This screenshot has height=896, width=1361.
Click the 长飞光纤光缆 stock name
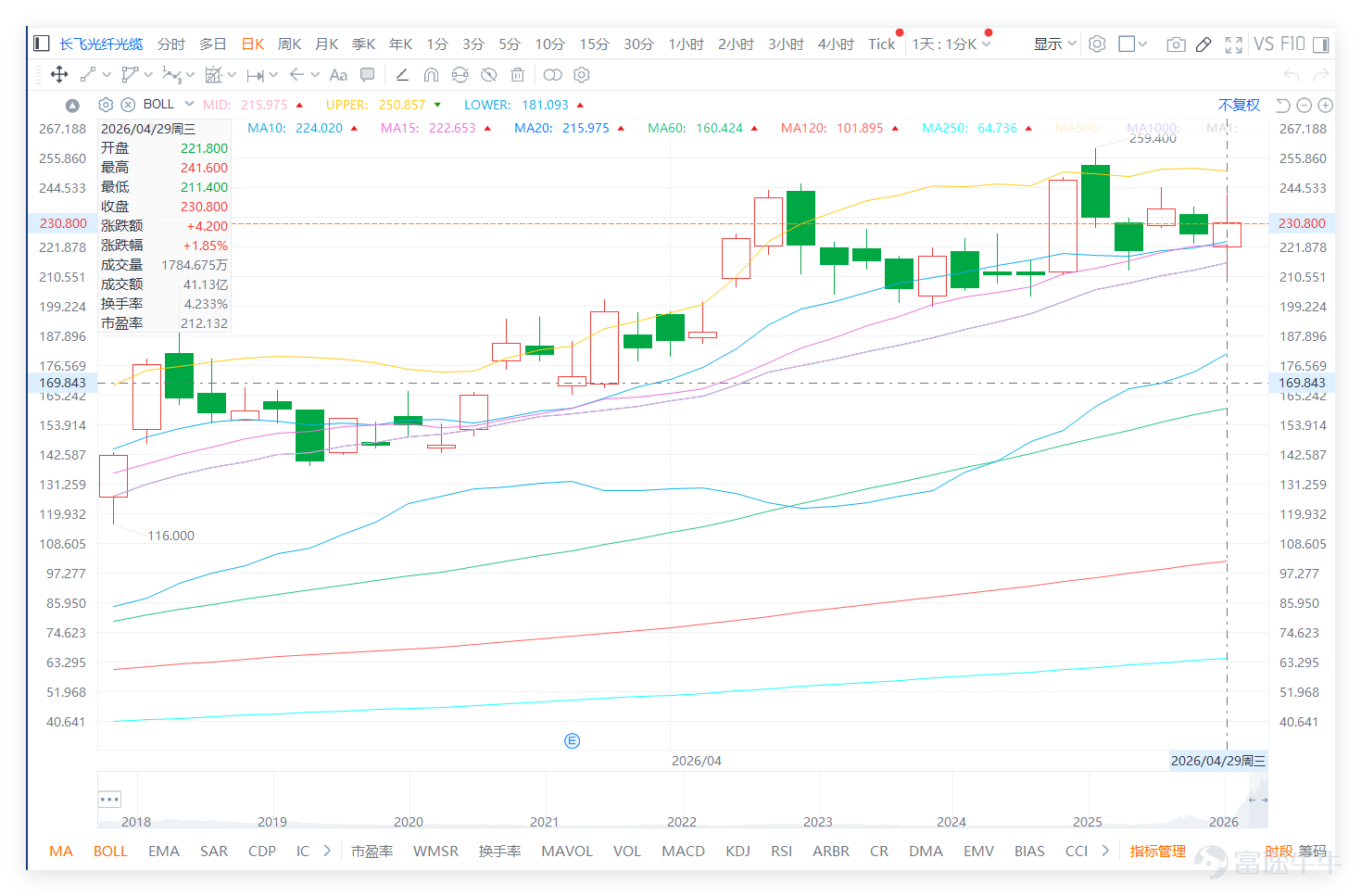pos(101,44)
